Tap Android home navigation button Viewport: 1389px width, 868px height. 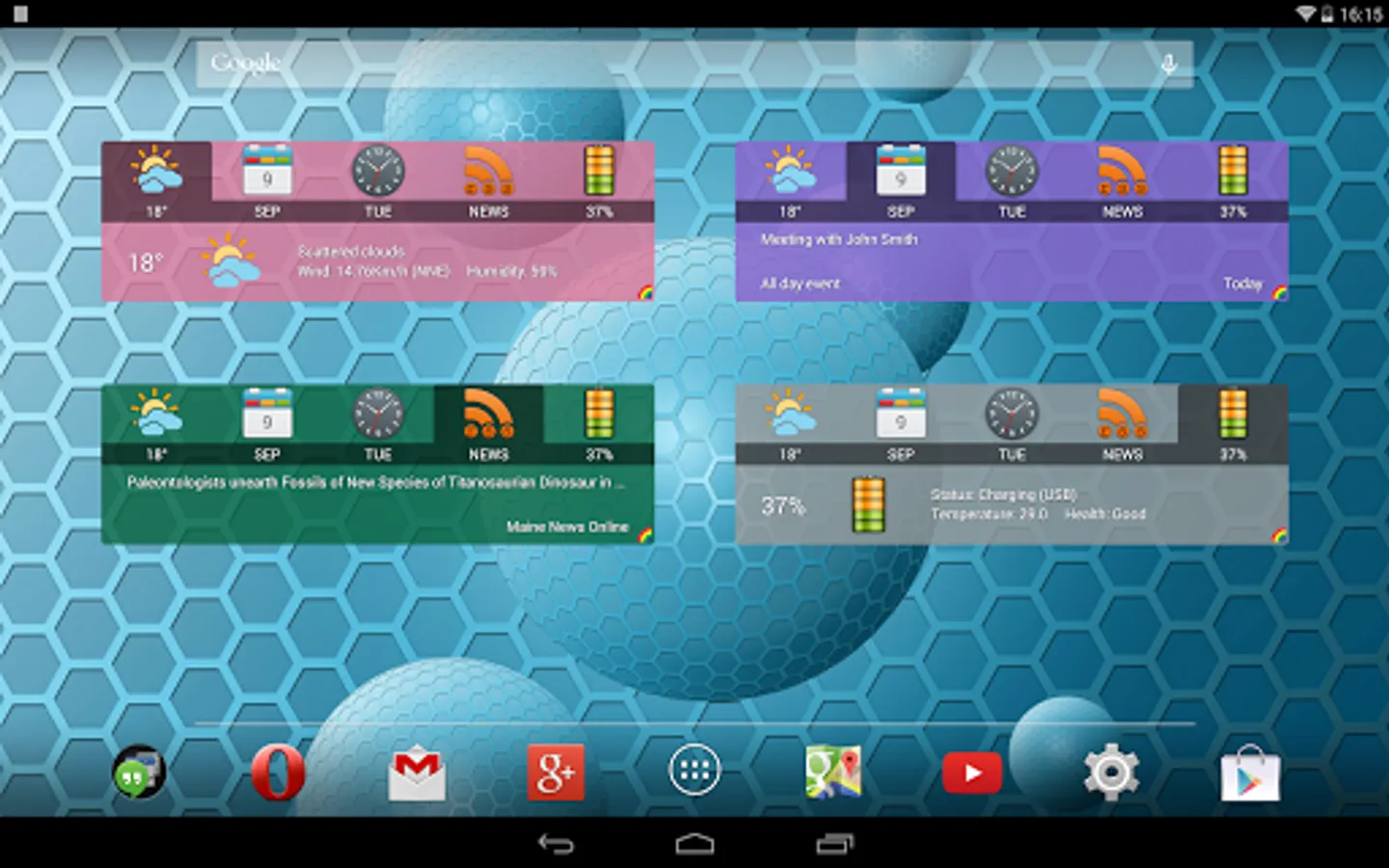pos(694,845)
